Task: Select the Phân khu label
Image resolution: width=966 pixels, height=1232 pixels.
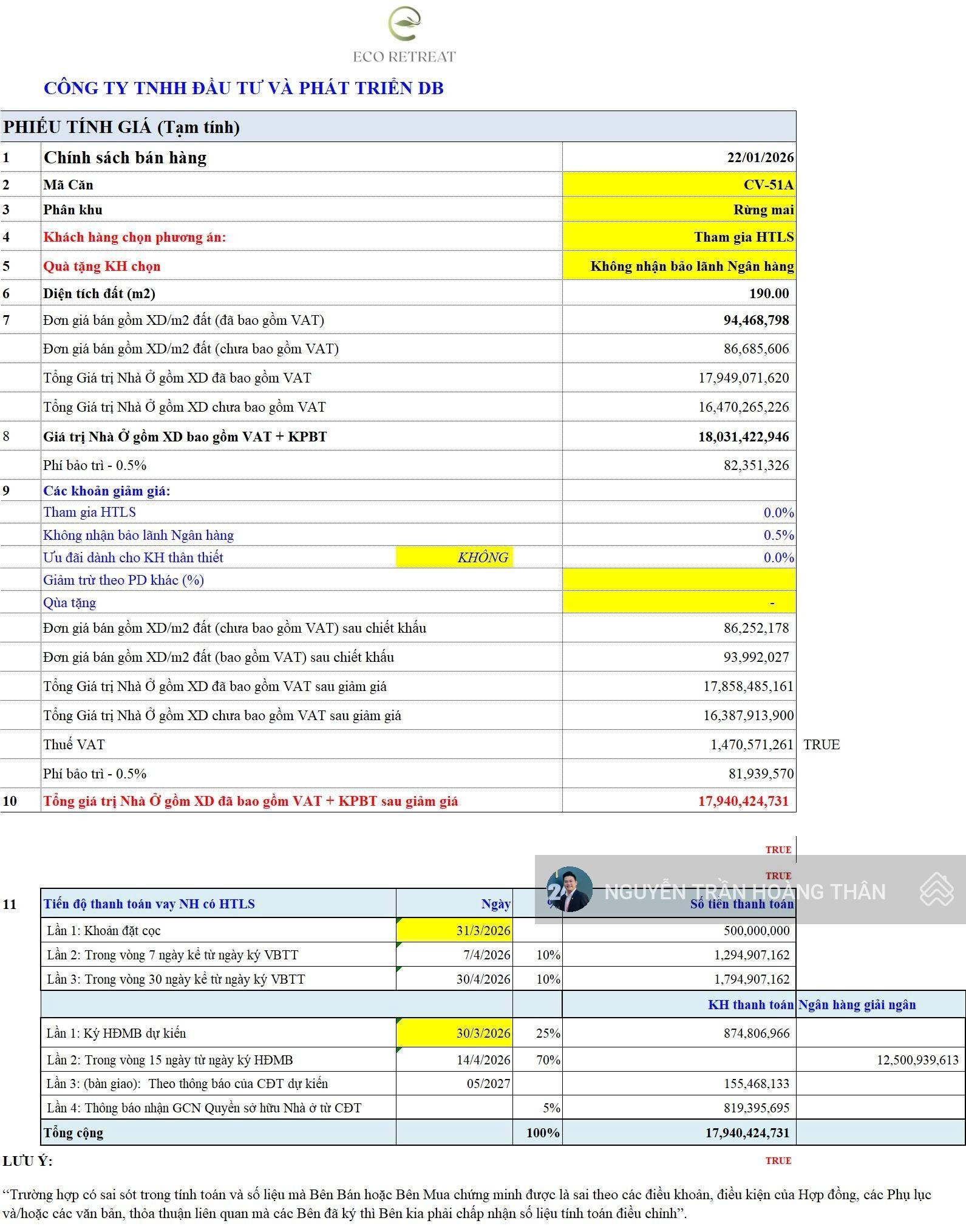Action: pyautogui.click(x=73, y=209)
